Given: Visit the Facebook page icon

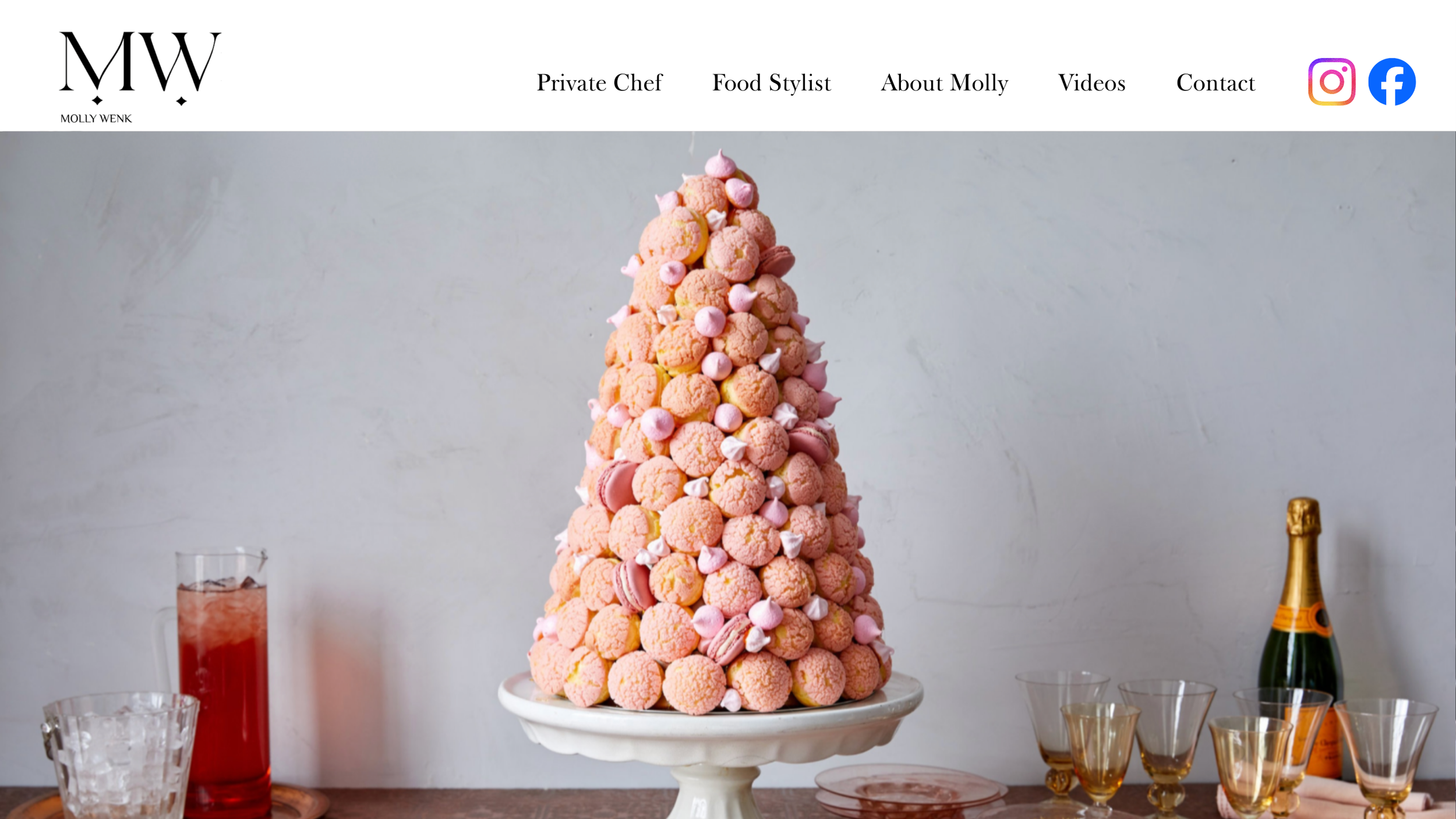Looking at the screenshot, I should (1392, 82).
